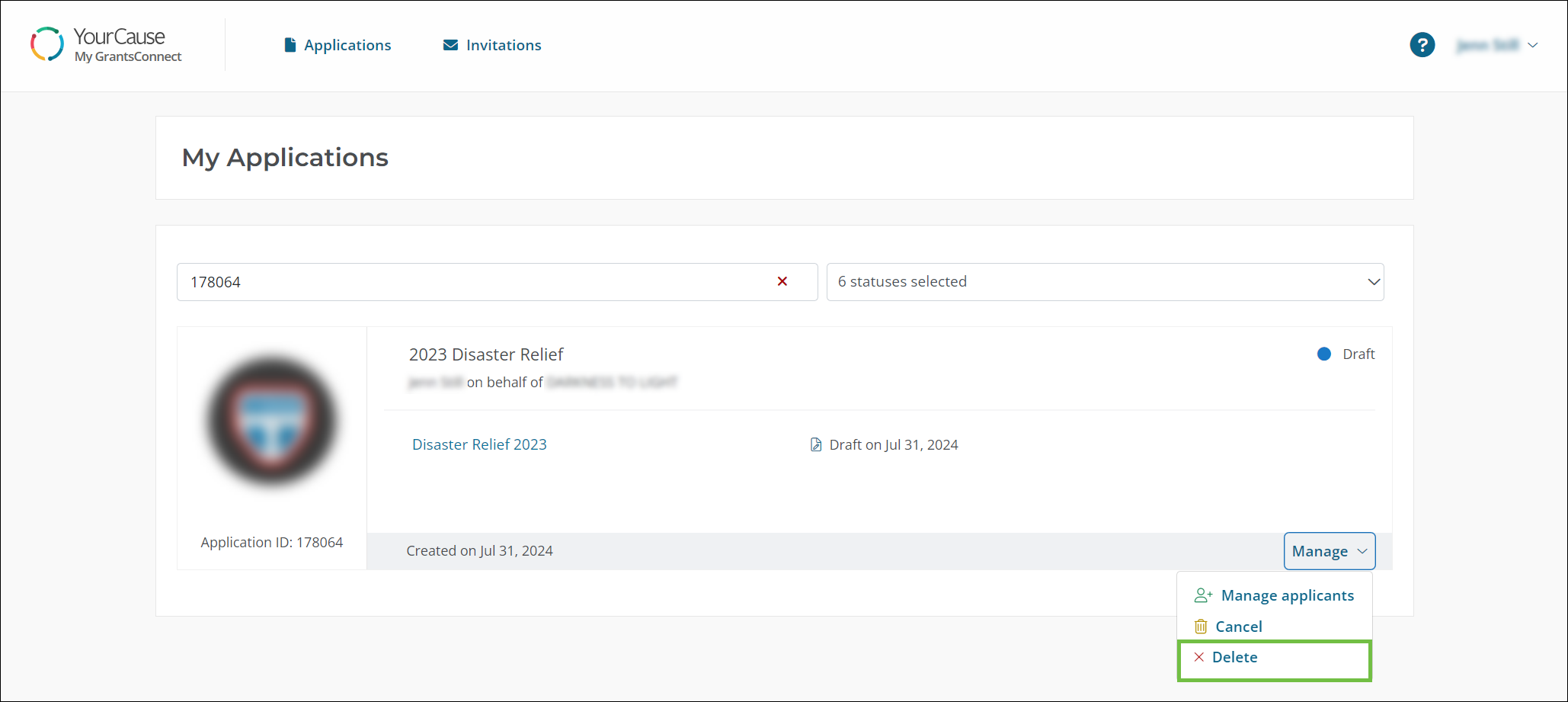
Task: Click Created on Jul 31, 2024 text
Action: [x=479, y=550]
